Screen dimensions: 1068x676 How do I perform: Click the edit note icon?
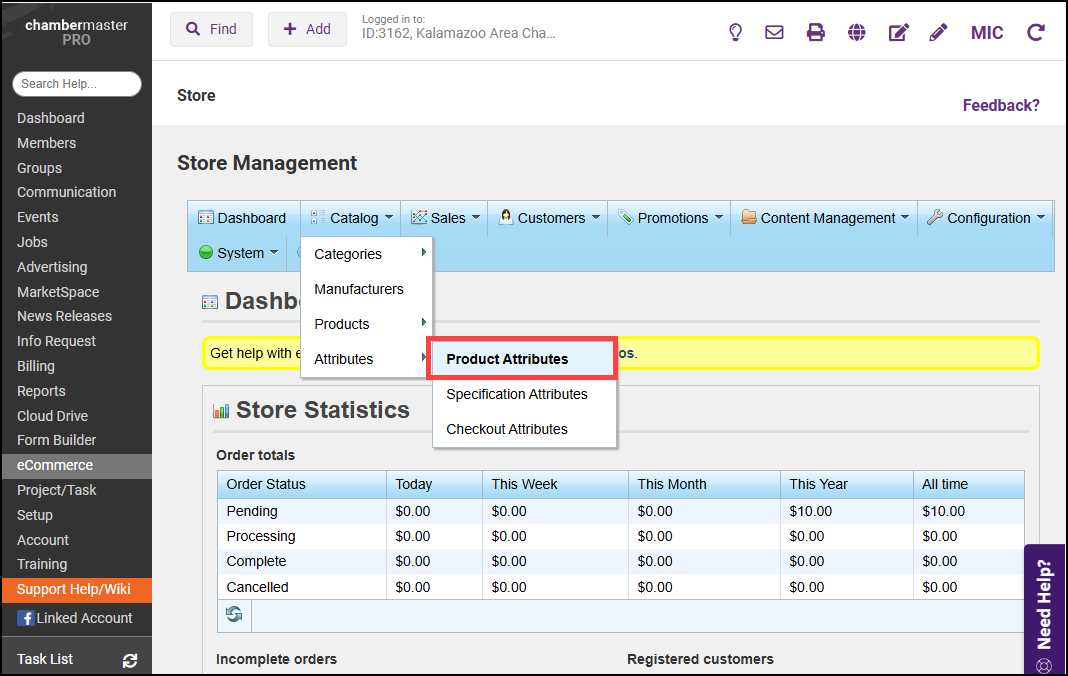[x=898, y=32]
